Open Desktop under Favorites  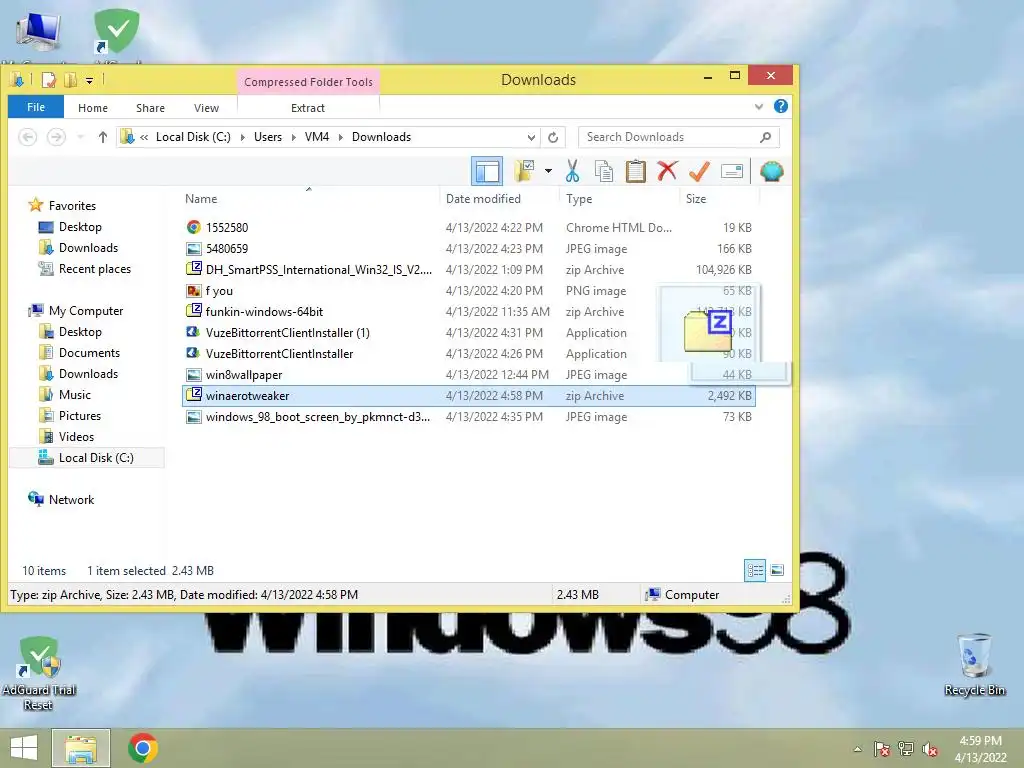coord(80,227)
